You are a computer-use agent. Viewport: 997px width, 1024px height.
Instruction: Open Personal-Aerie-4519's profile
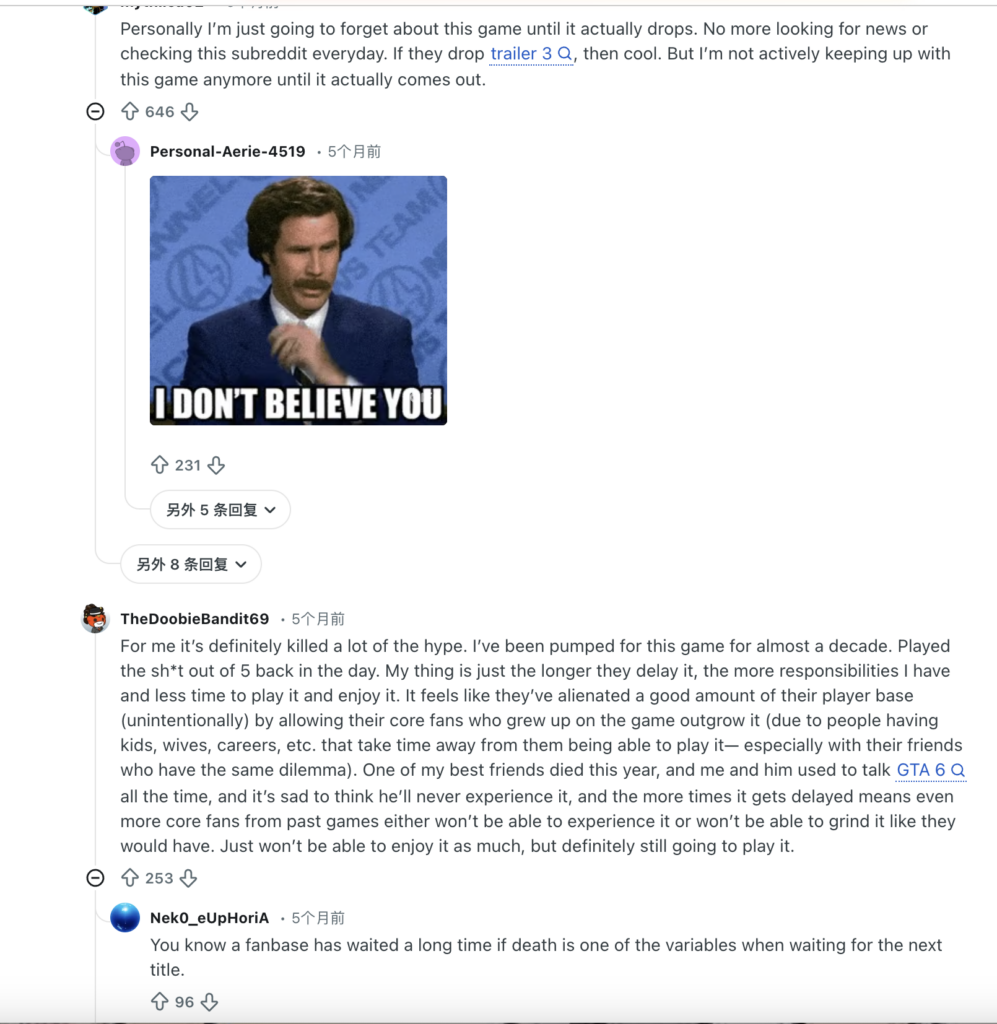coord(227,152)
